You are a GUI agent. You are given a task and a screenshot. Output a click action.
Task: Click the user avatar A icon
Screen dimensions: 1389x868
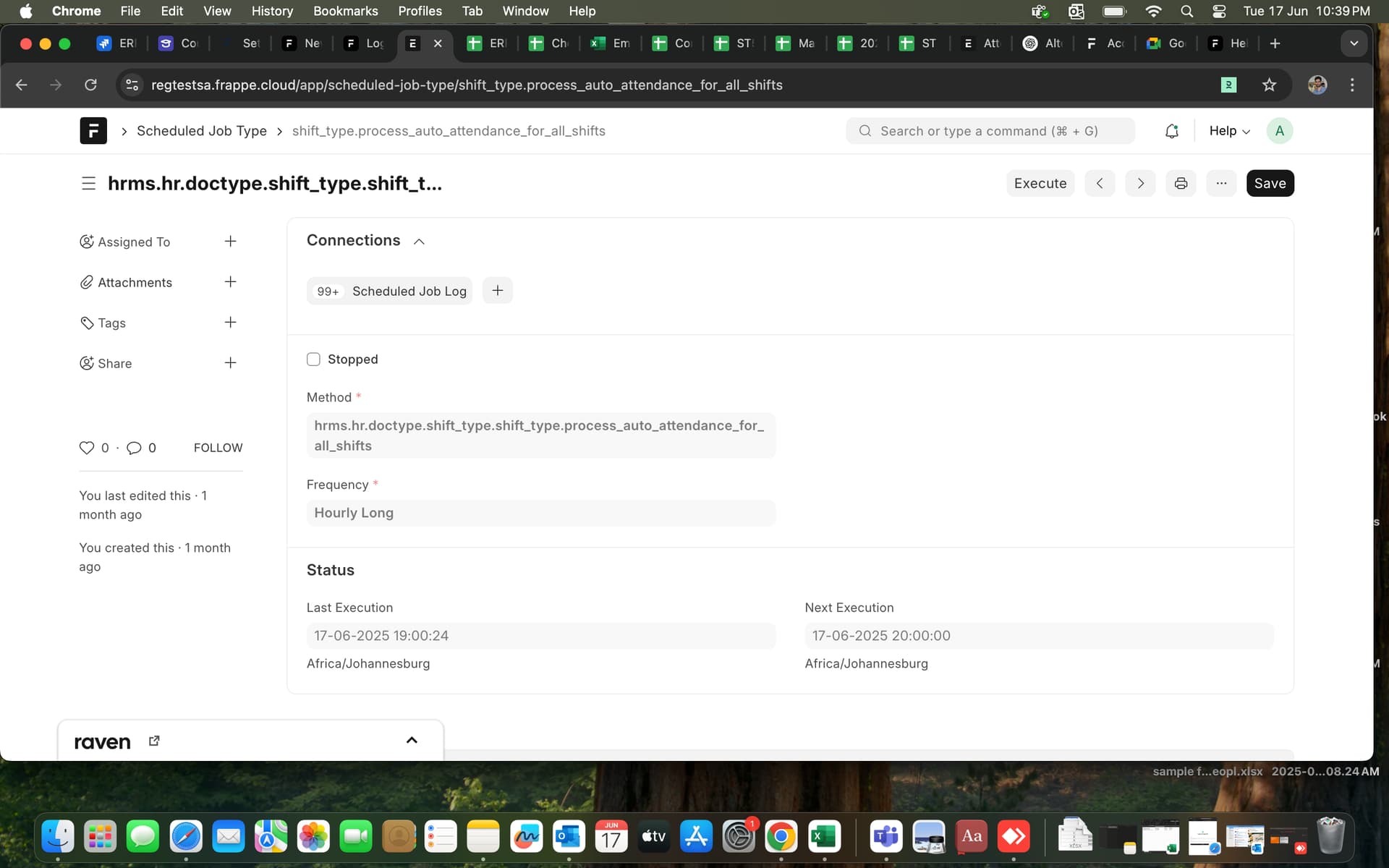coord(1279,131)
